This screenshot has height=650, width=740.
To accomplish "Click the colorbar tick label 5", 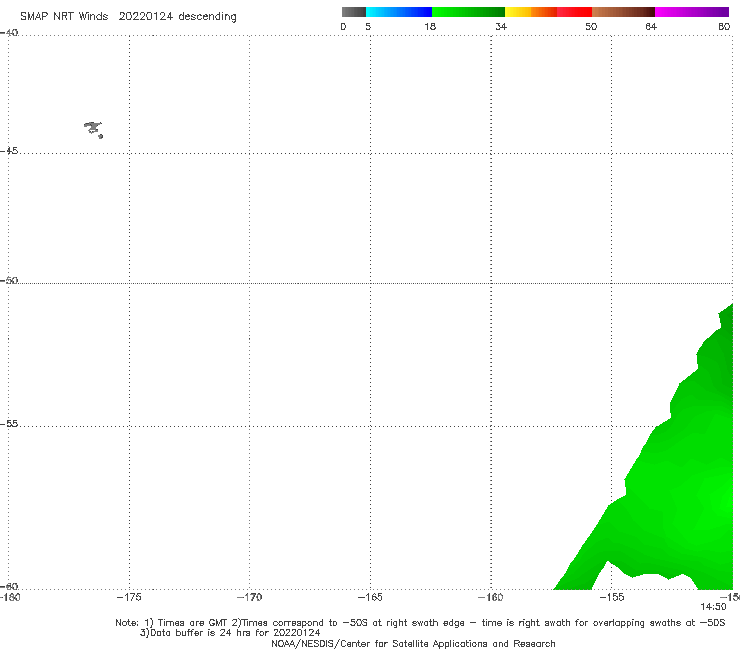I will 368,26.
